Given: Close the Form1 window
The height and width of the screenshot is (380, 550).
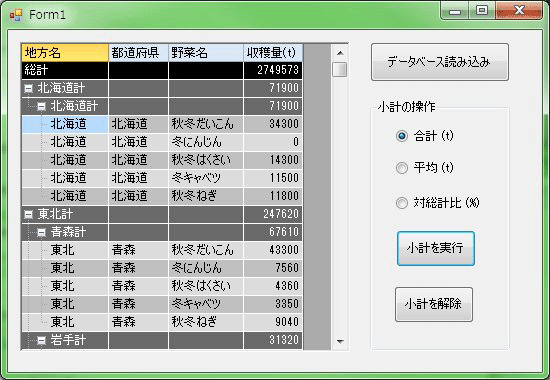Looking at the screenshot, I should 519,11.
